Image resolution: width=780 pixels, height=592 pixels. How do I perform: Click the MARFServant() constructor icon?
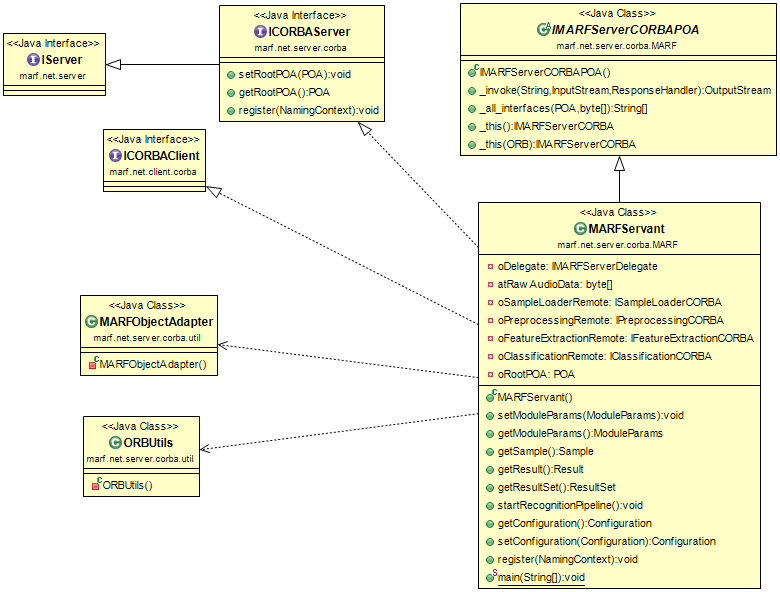click(x=491, y=396)
